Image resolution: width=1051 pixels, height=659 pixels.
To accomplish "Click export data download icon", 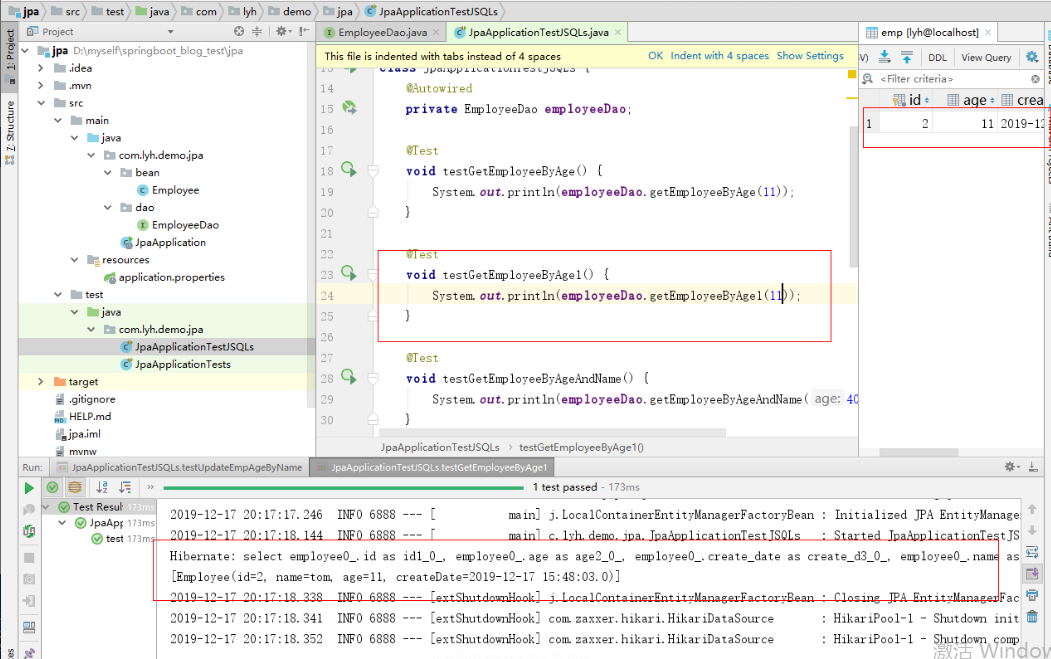I will (x=885, y=57).
